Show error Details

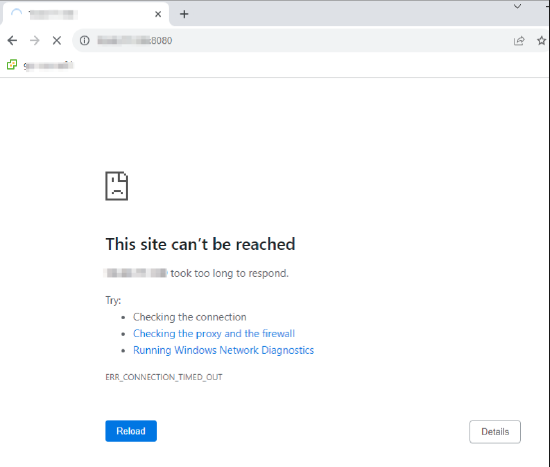[x=495, y=432]
